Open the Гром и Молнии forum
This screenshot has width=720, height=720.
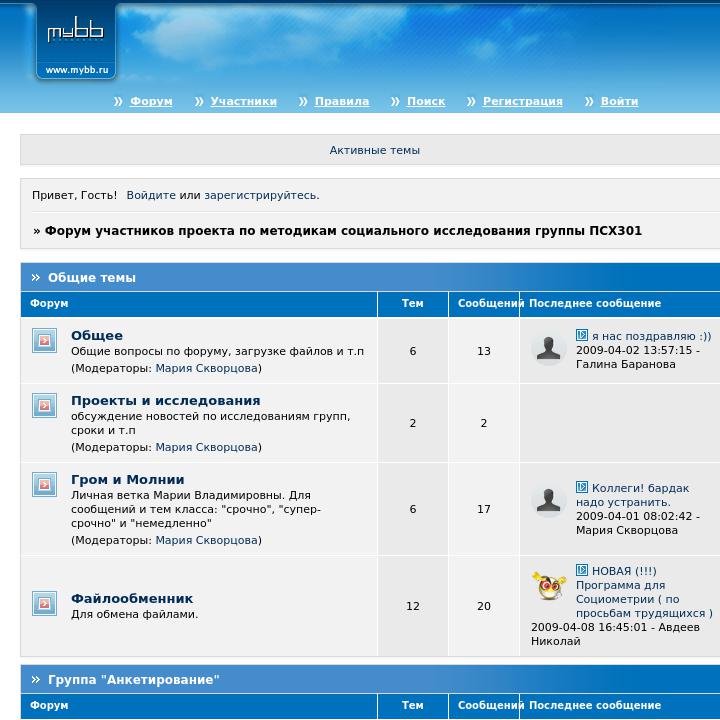pos(128,479)
